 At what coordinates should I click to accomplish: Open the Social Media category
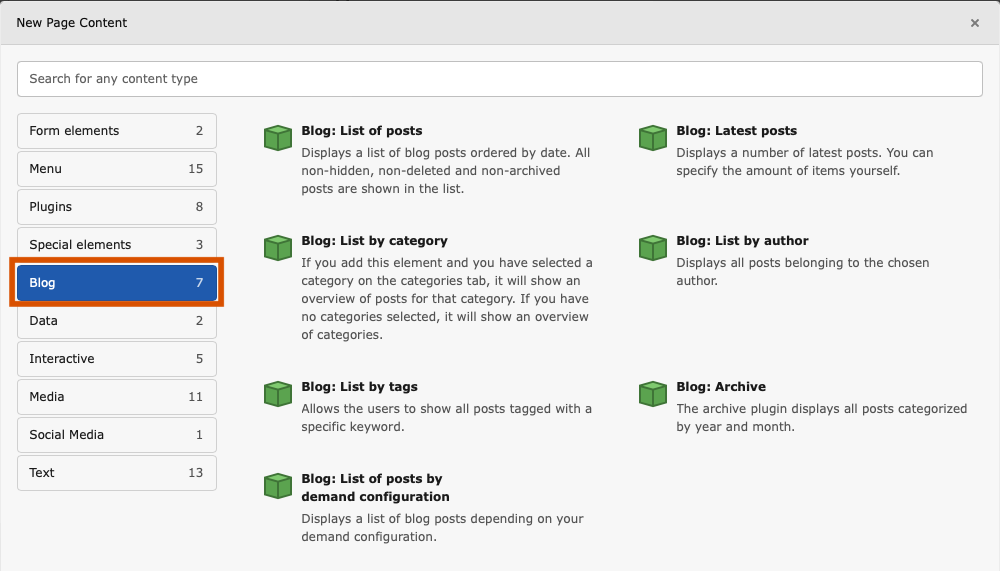pos(117,434)
